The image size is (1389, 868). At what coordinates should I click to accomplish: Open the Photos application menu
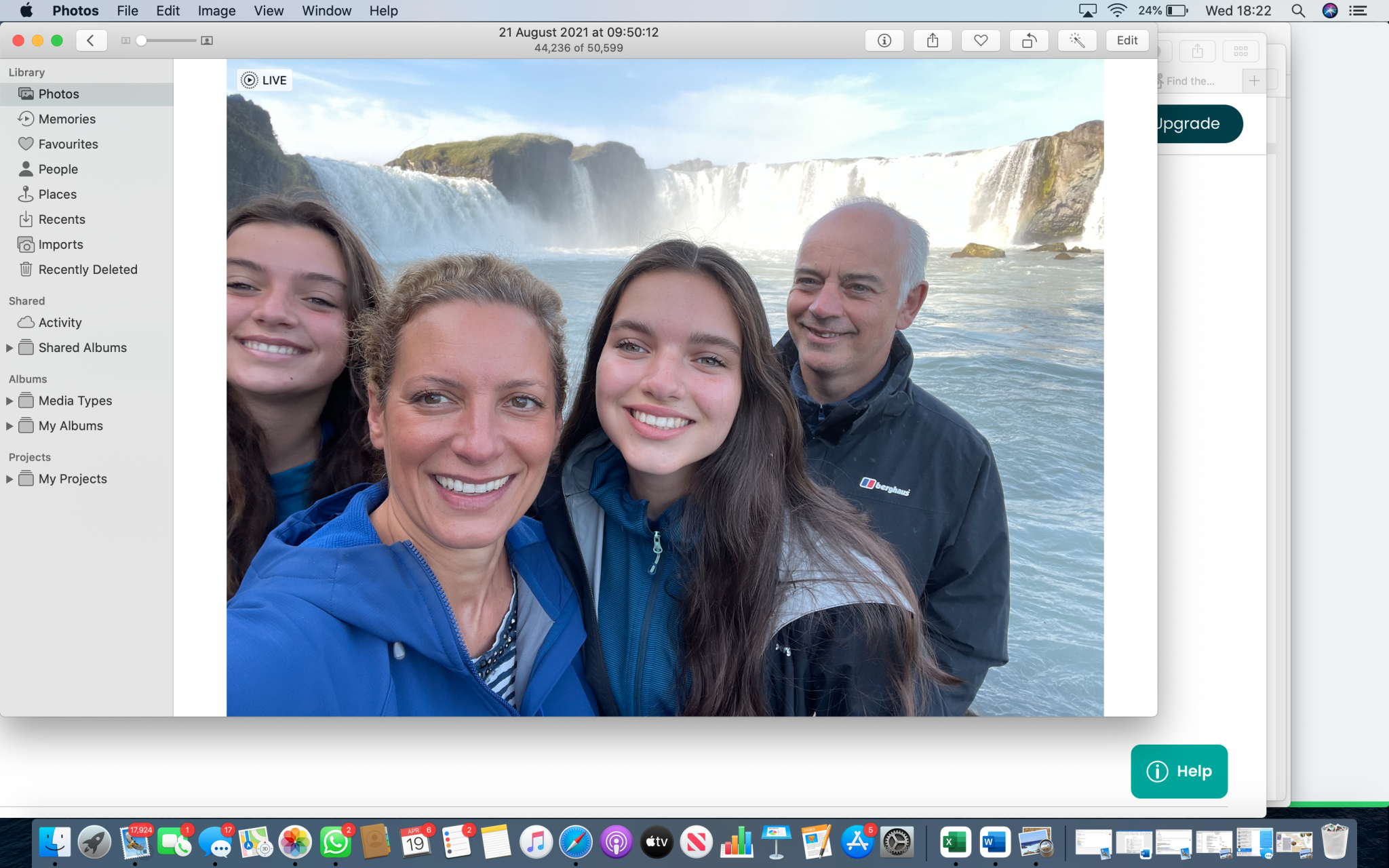pos(75,11)
